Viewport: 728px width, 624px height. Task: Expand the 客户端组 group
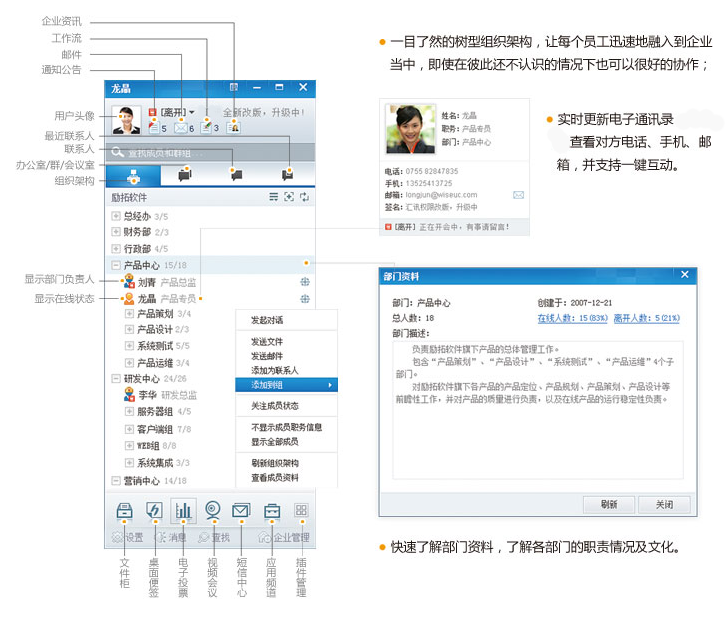pyautogui.click(x=129, y=429)
